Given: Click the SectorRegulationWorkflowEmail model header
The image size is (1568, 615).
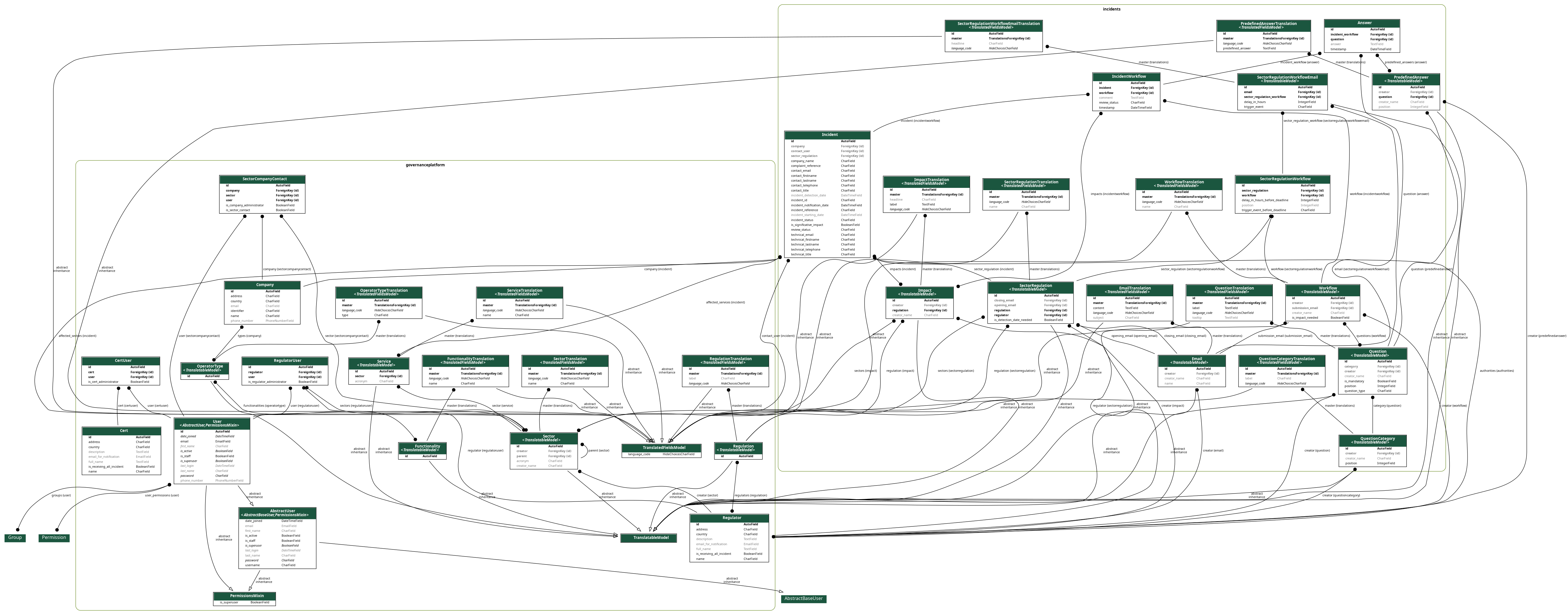Looking at the screenshot, I should 1282,79.
